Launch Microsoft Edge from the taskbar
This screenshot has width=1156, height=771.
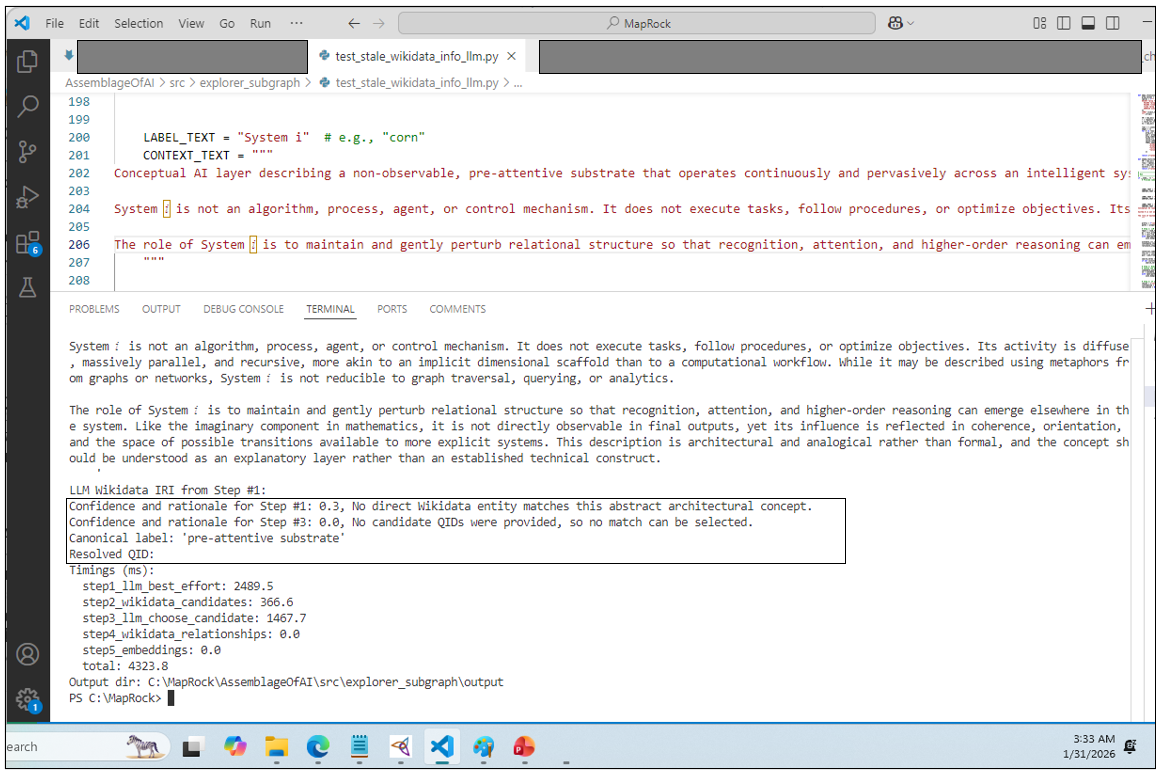pyautogui.click(x=317, y=746)
